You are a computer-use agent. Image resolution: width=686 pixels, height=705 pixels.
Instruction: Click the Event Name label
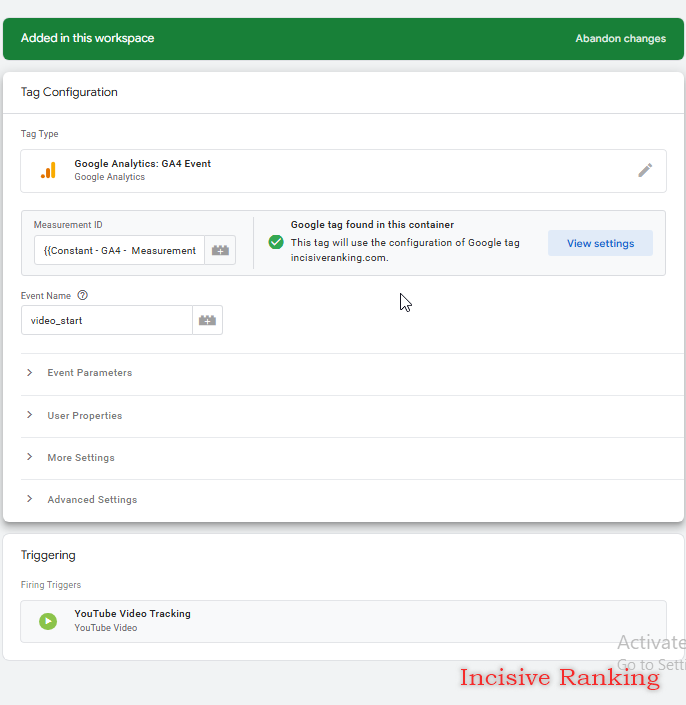[x=46, y=296]
